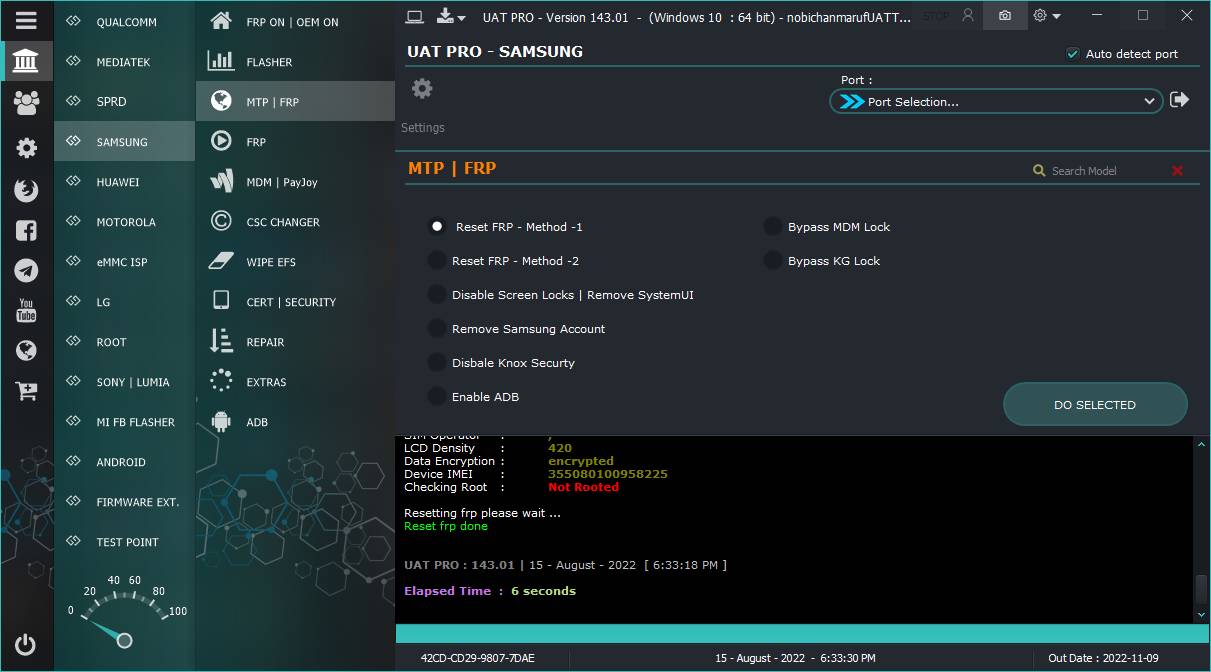Select Reset FRP - Method -2 radio
Viewport: 1211px width, 672px height.
[437, 261]
